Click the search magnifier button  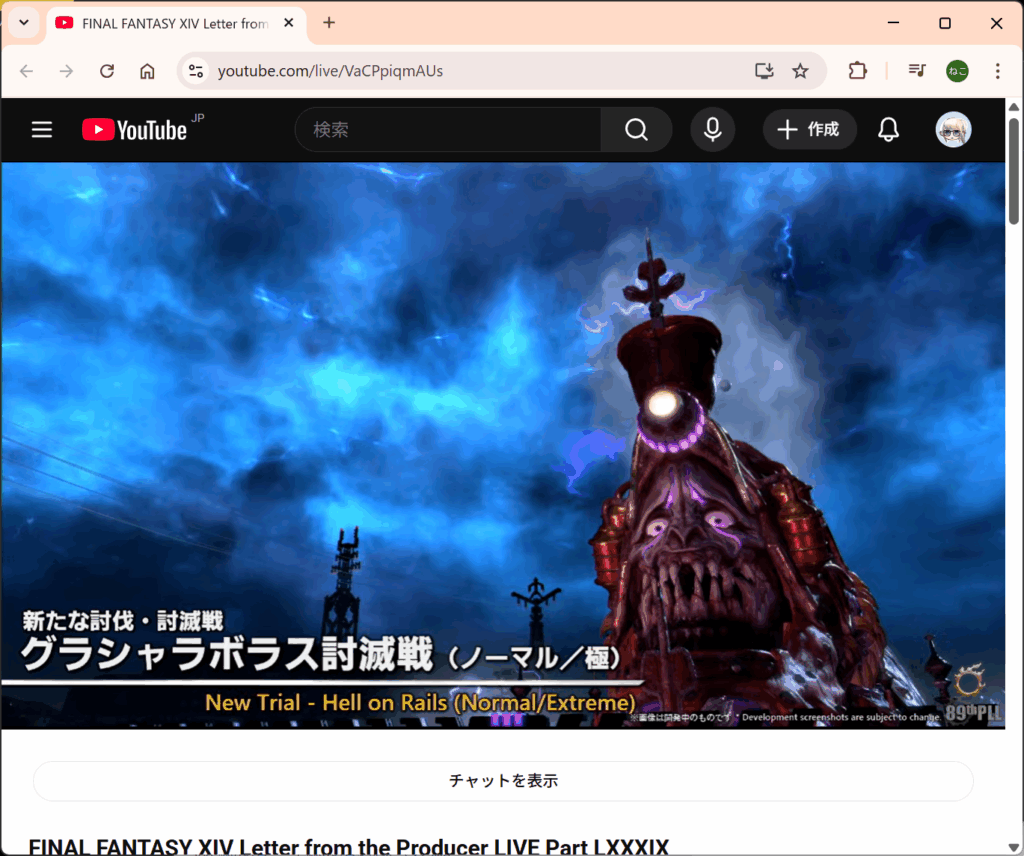636,130
